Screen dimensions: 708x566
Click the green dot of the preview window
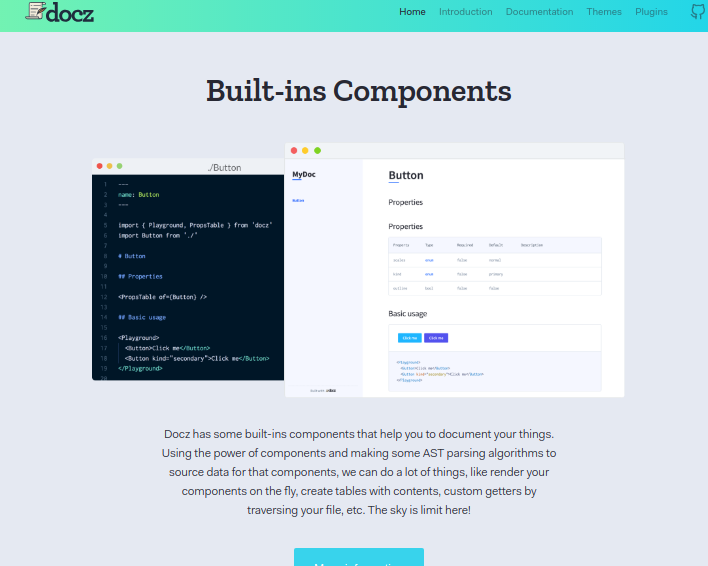[317, 150]
